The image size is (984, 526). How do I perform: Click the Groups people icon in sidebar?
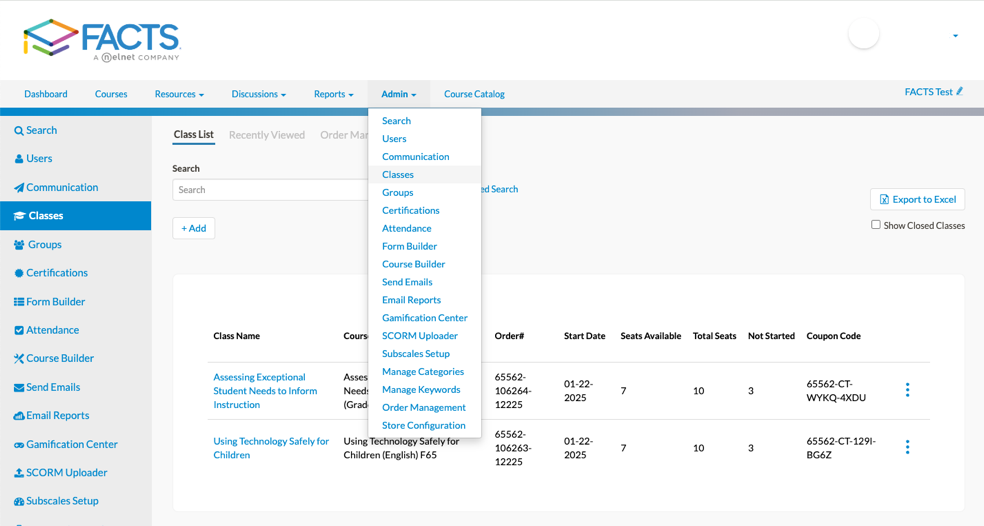point(19,245)
